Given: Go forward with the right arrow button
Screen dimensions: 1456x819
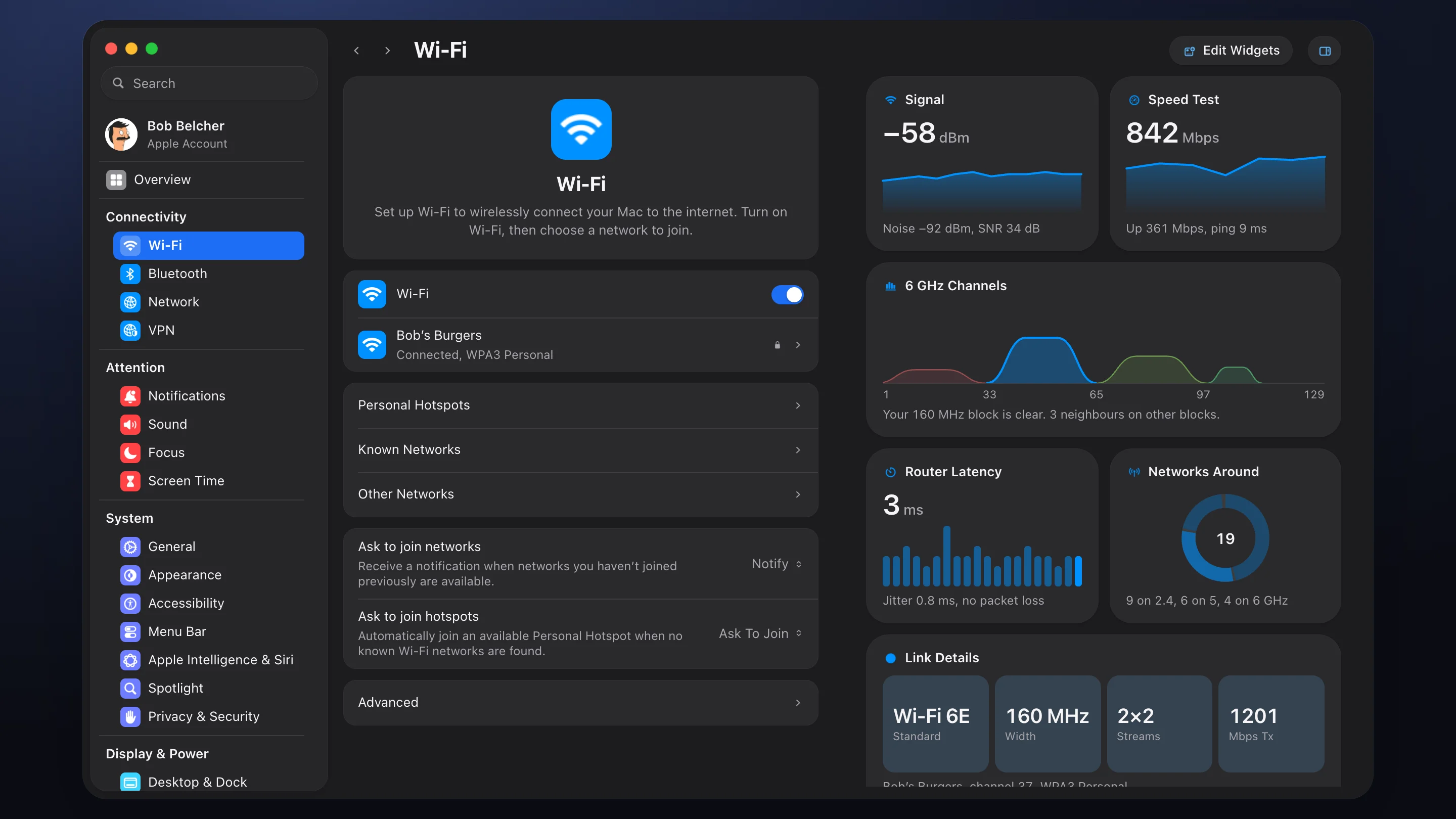Looking at the screenshot, I should 387,51.
